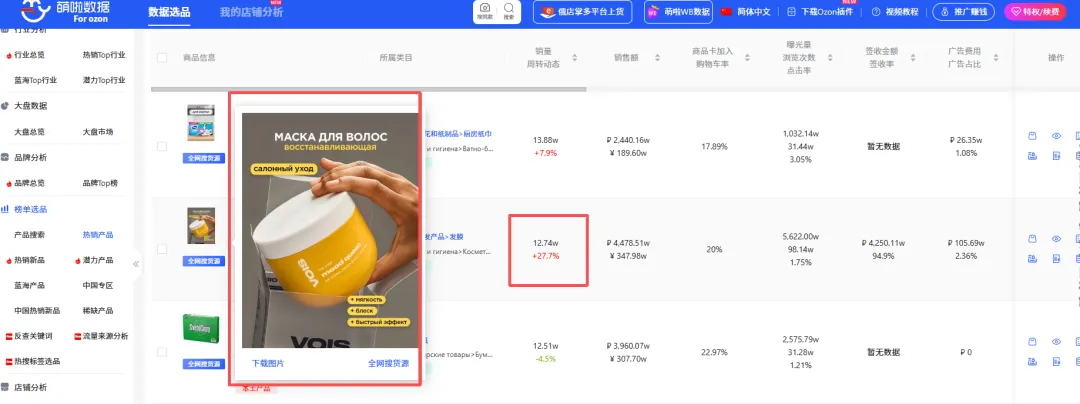This screenshot has width=1080, height=404.
Task: Open 中国热销新品 sidebar item
Action: (36, 310)
